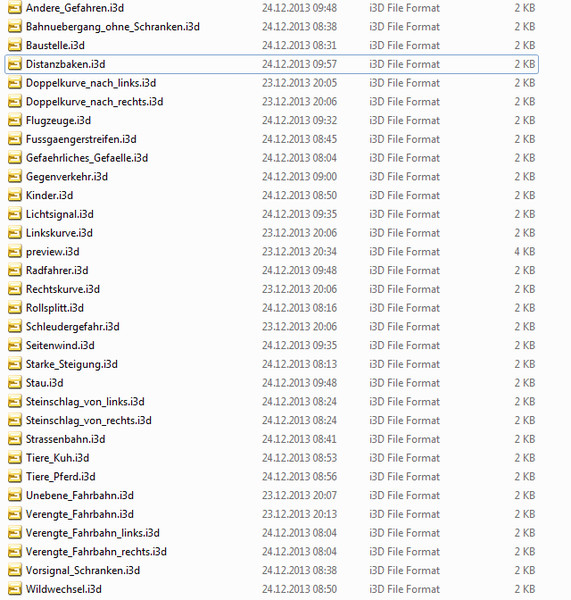The height and width of the screenshot is (600, 571).
Task: Click the preview.i3d file icon
Action: [x=15, y=251]
